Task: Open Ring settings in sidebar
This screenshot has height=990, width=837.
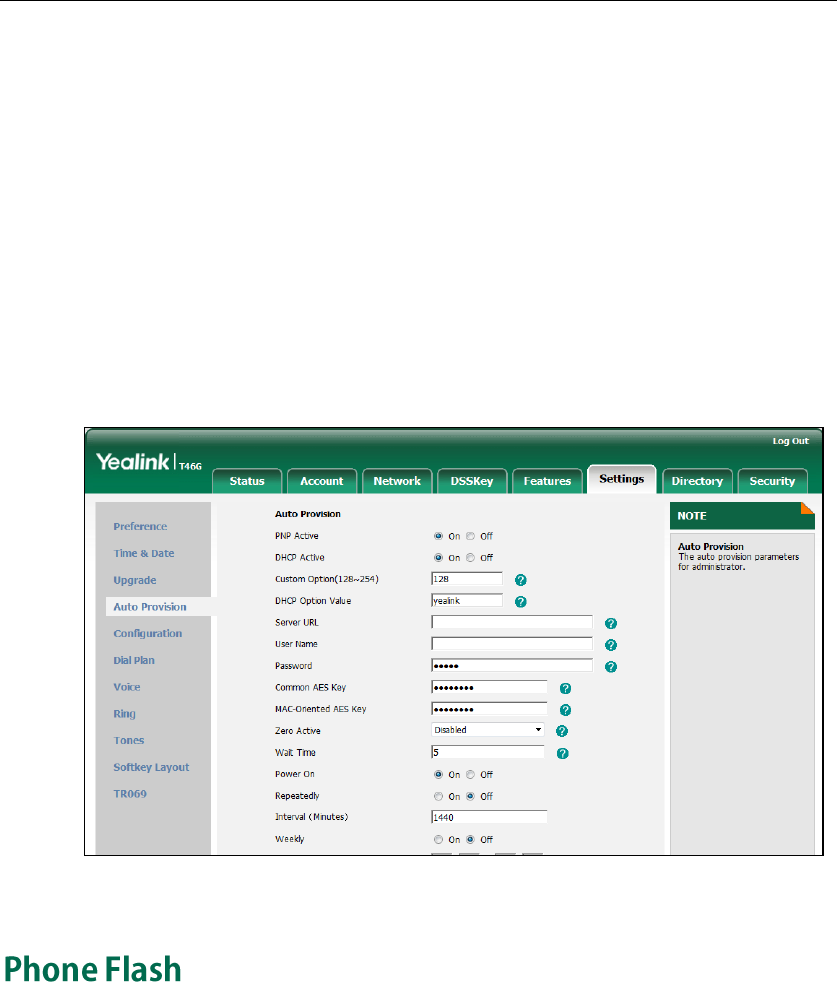Action: point(124,714)
